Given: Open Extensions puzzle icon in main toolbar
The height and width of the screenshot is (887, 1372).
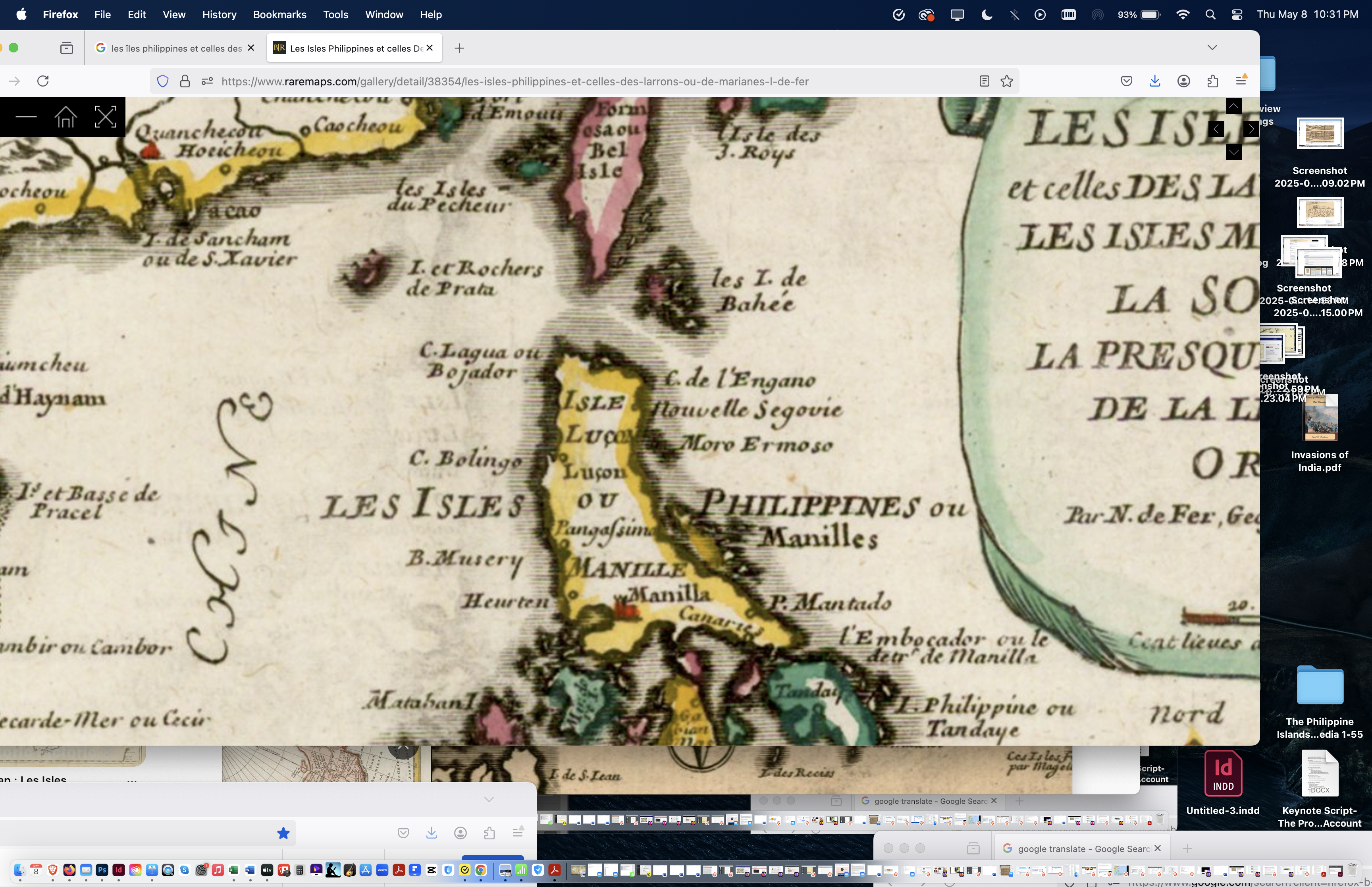Looking at the screenshot, I should (x=1212, y=81).
